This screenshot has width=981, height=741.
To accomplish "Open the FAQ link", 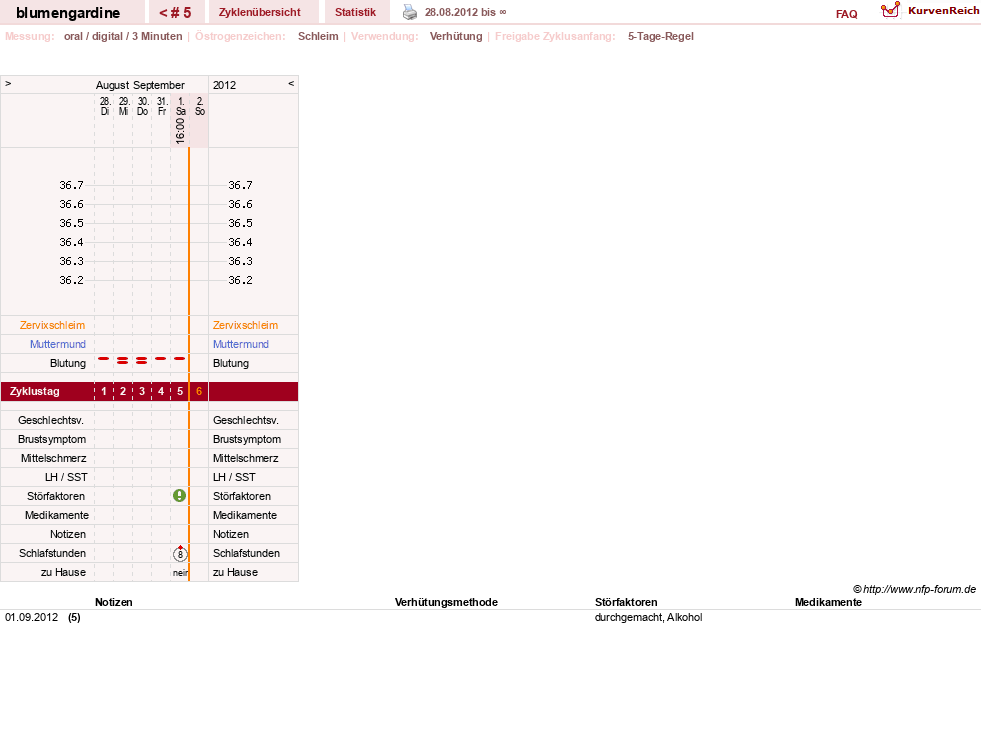I will 846,14.
